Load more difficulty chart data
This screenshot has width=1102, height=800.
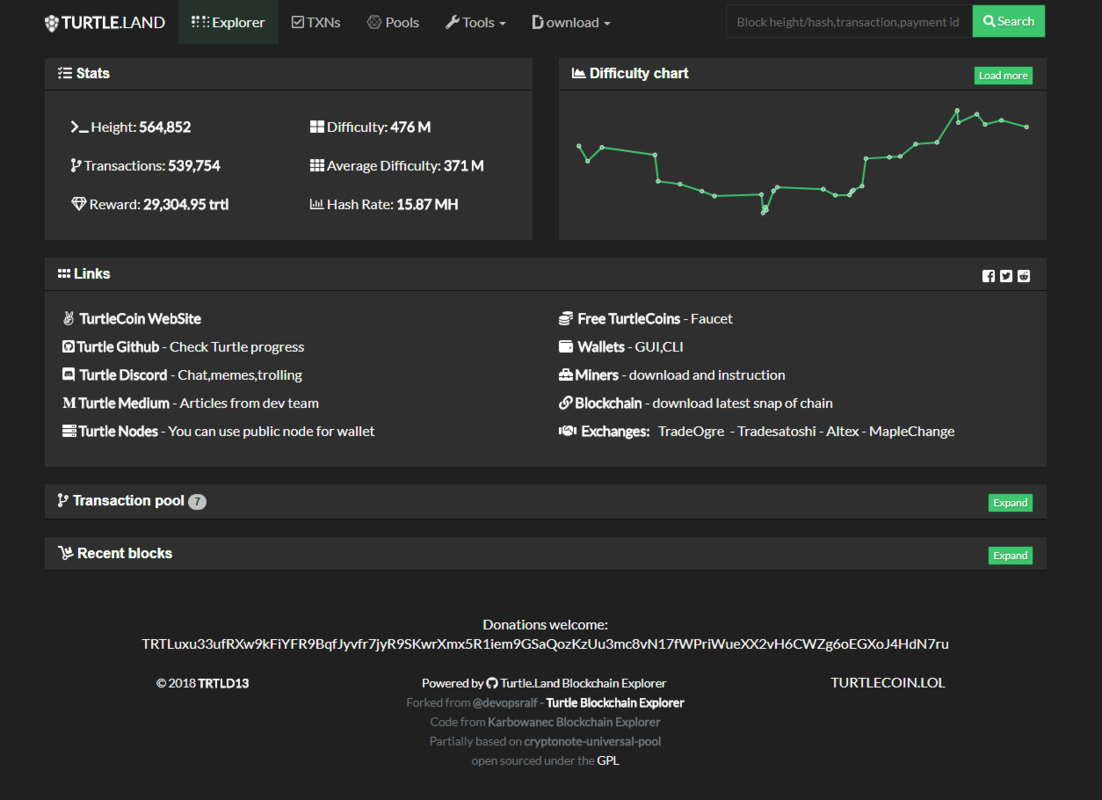tap(1003, 75)
